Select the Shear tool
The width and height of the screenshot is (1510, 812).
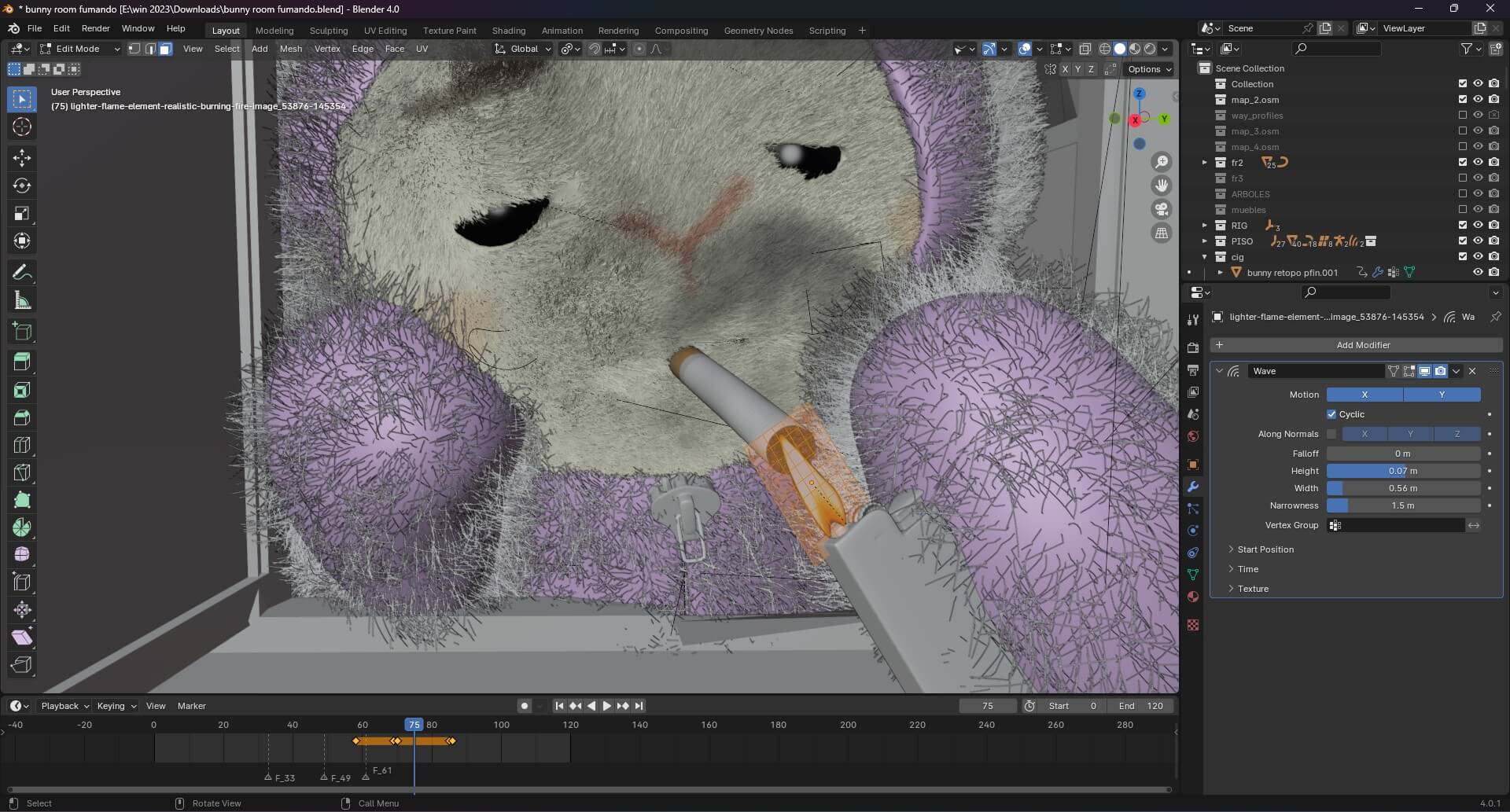pos(22,637)
